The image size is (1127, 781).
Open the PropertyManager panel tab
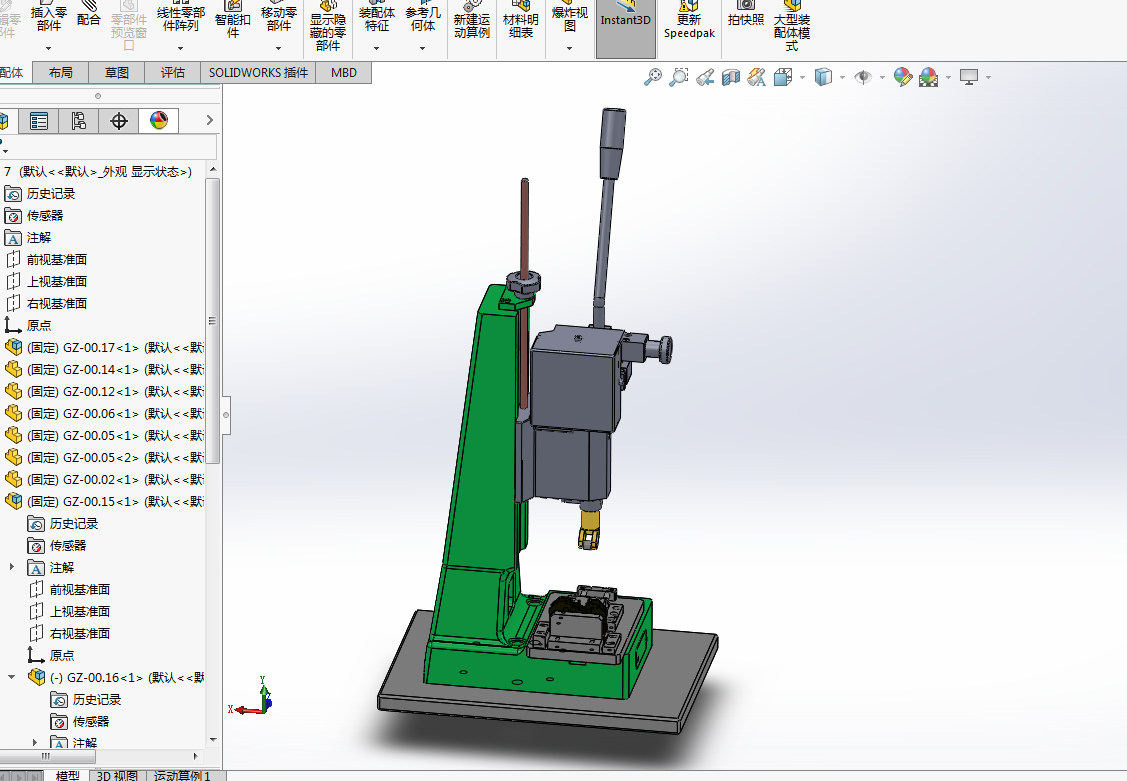click(x=39, y=121)
